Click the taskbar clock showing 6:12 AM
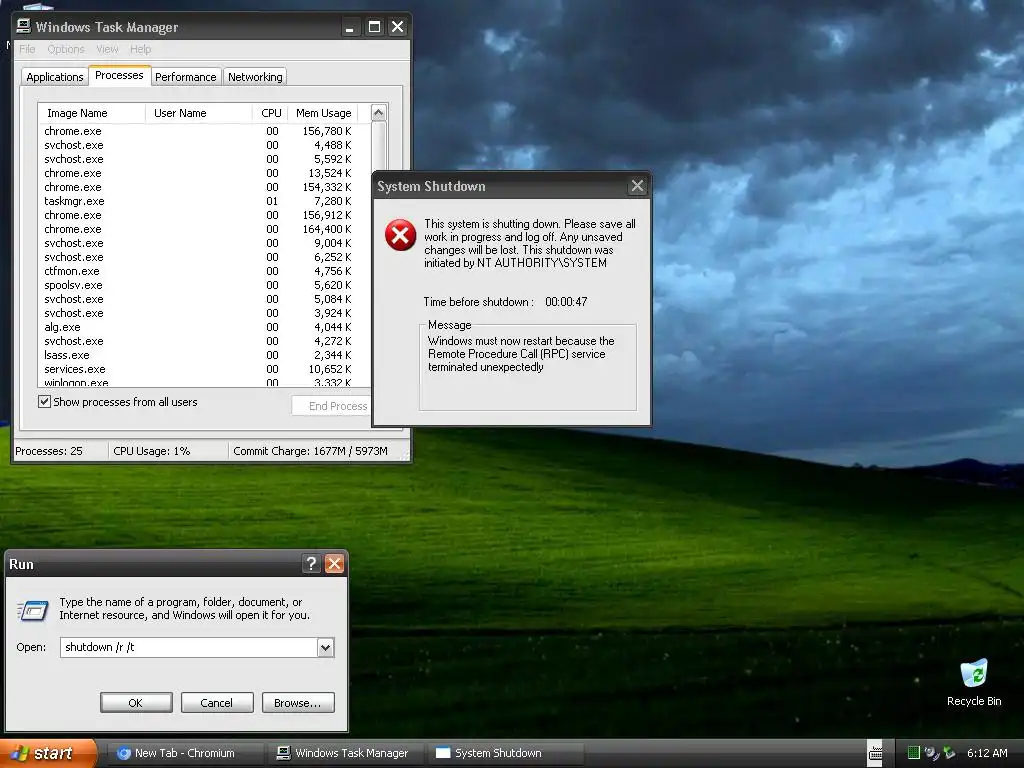The image size is (1024, 768). click(987, 753)
